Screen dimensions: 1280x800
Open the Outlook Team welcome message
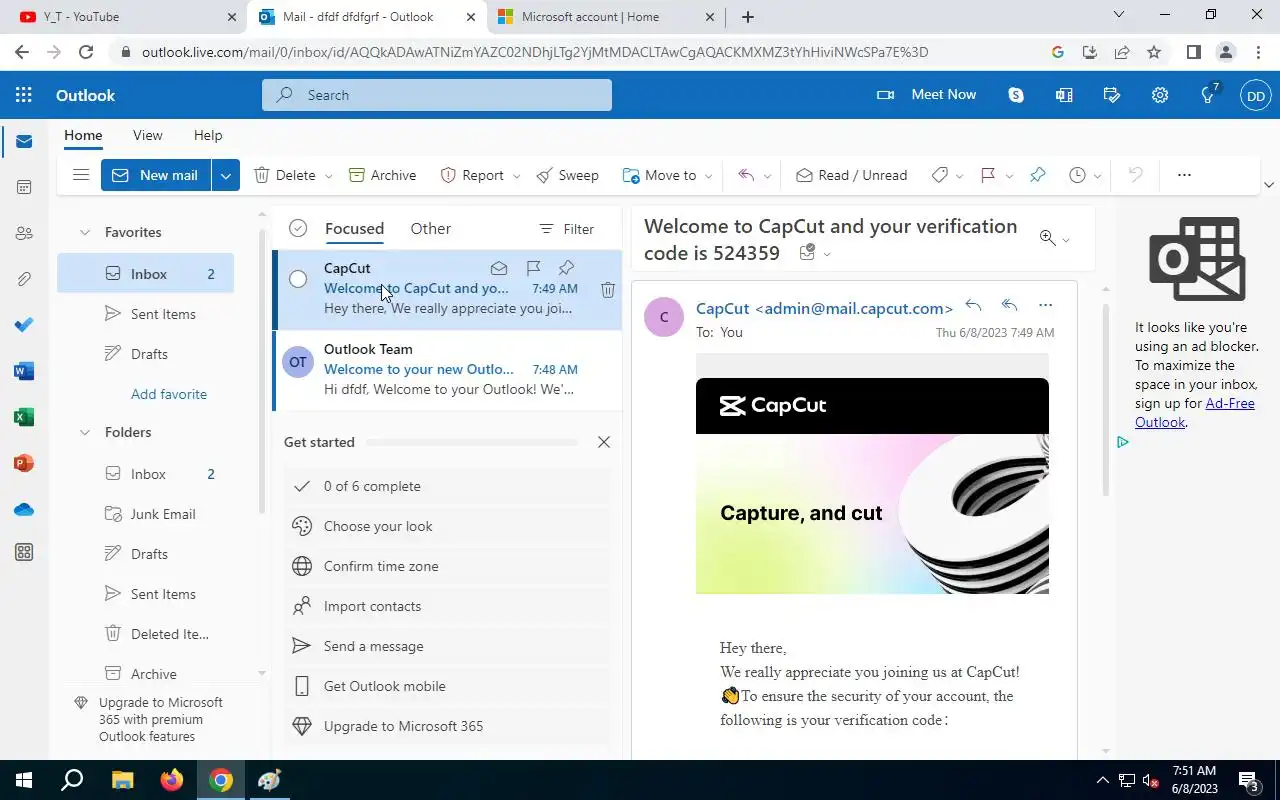(447, 369)
